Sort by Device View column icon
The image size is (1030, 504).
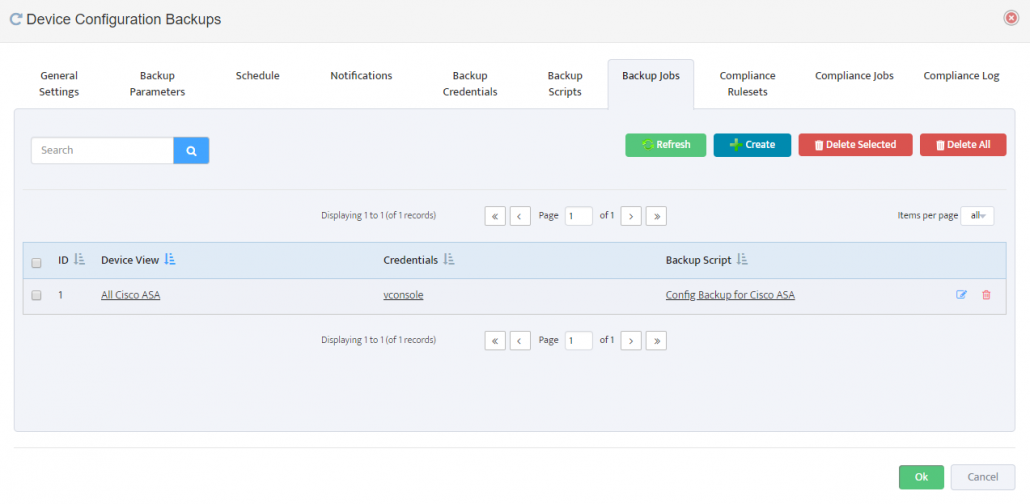[169, 260]
